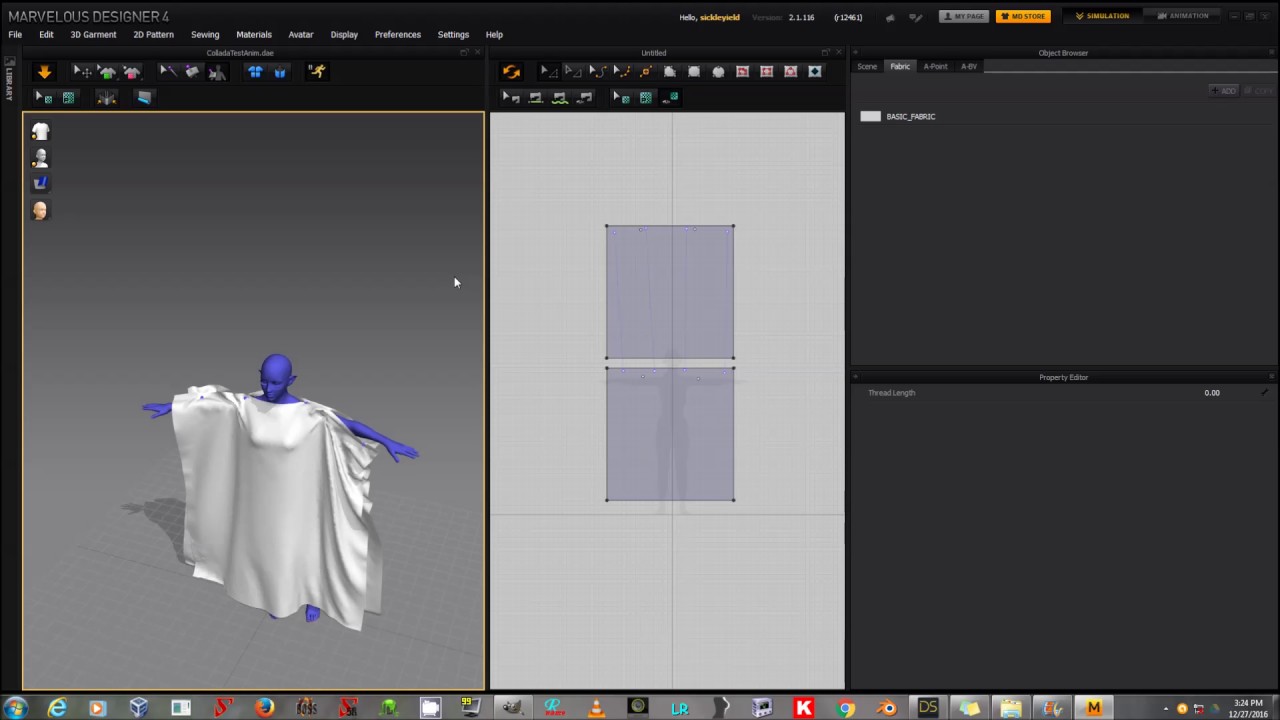Image resolution: width=1280 pixels, height=720 pixels.
Task: Click the Thread Length value field
Action: pyautogui.click(x=1211, y=393)
